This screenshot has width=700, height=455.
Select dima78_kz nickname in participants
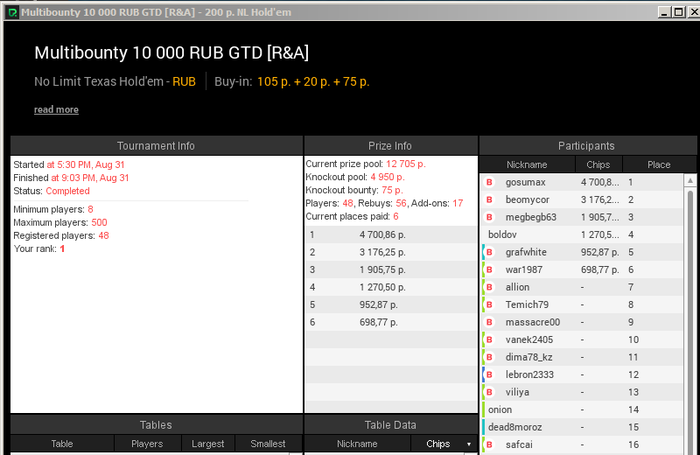(529, 357)
